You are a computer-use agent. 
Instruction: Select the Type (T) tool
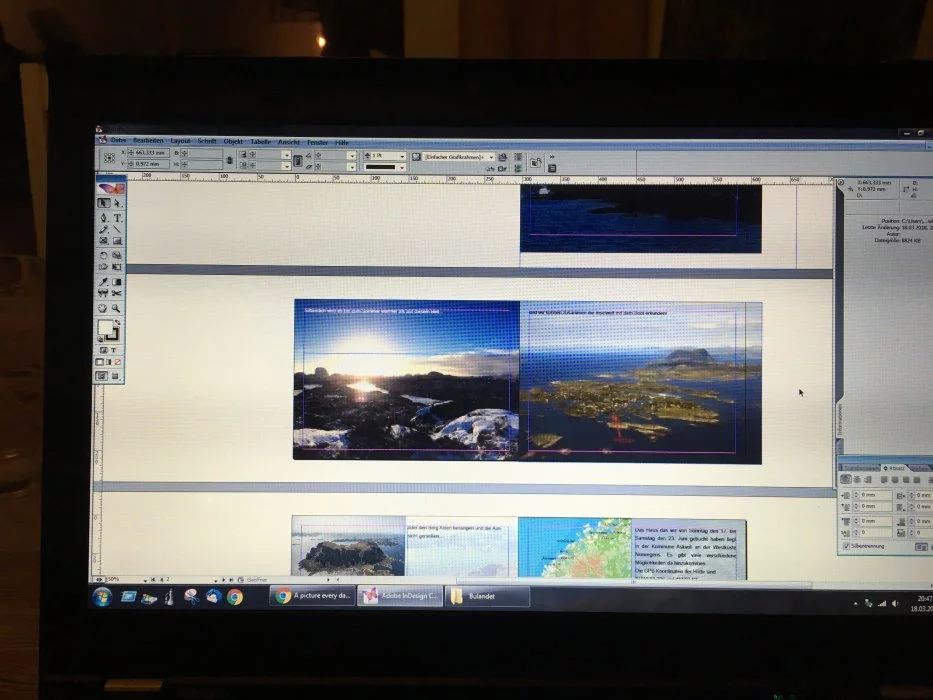click(117, 217)
